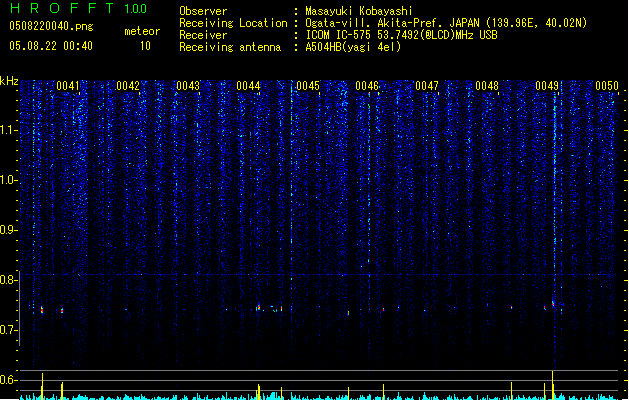
Task: Click the 'Receiving antenna' field label
Action: click(x=230, y=47)
